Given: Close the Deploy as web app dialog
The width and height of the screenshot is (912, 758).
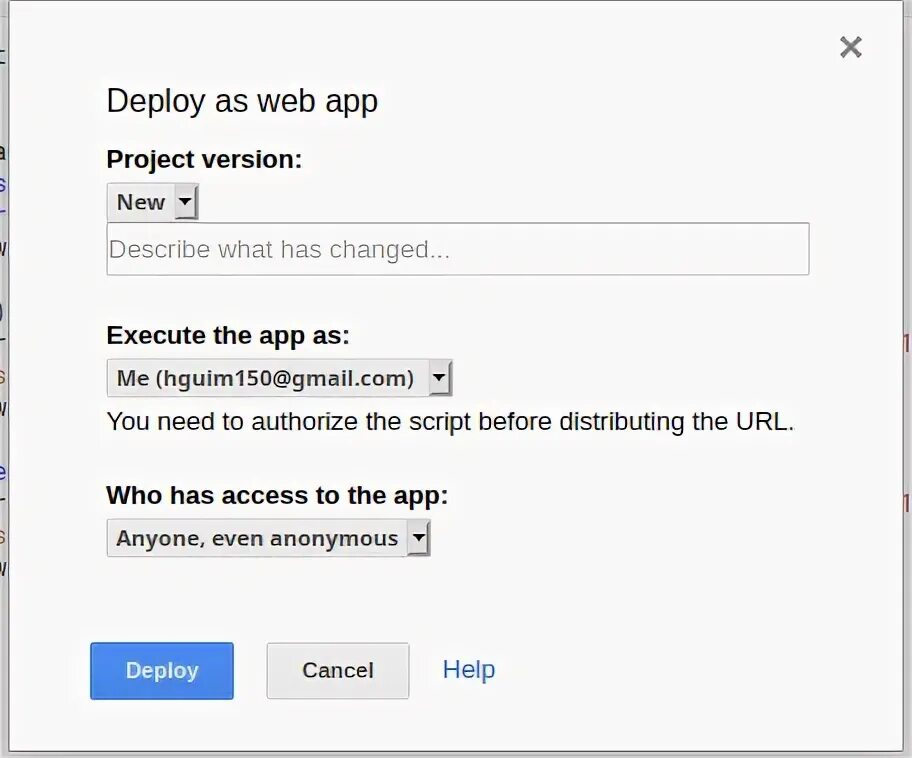Looking at the screenshot, I should click(x=850, y=47).
